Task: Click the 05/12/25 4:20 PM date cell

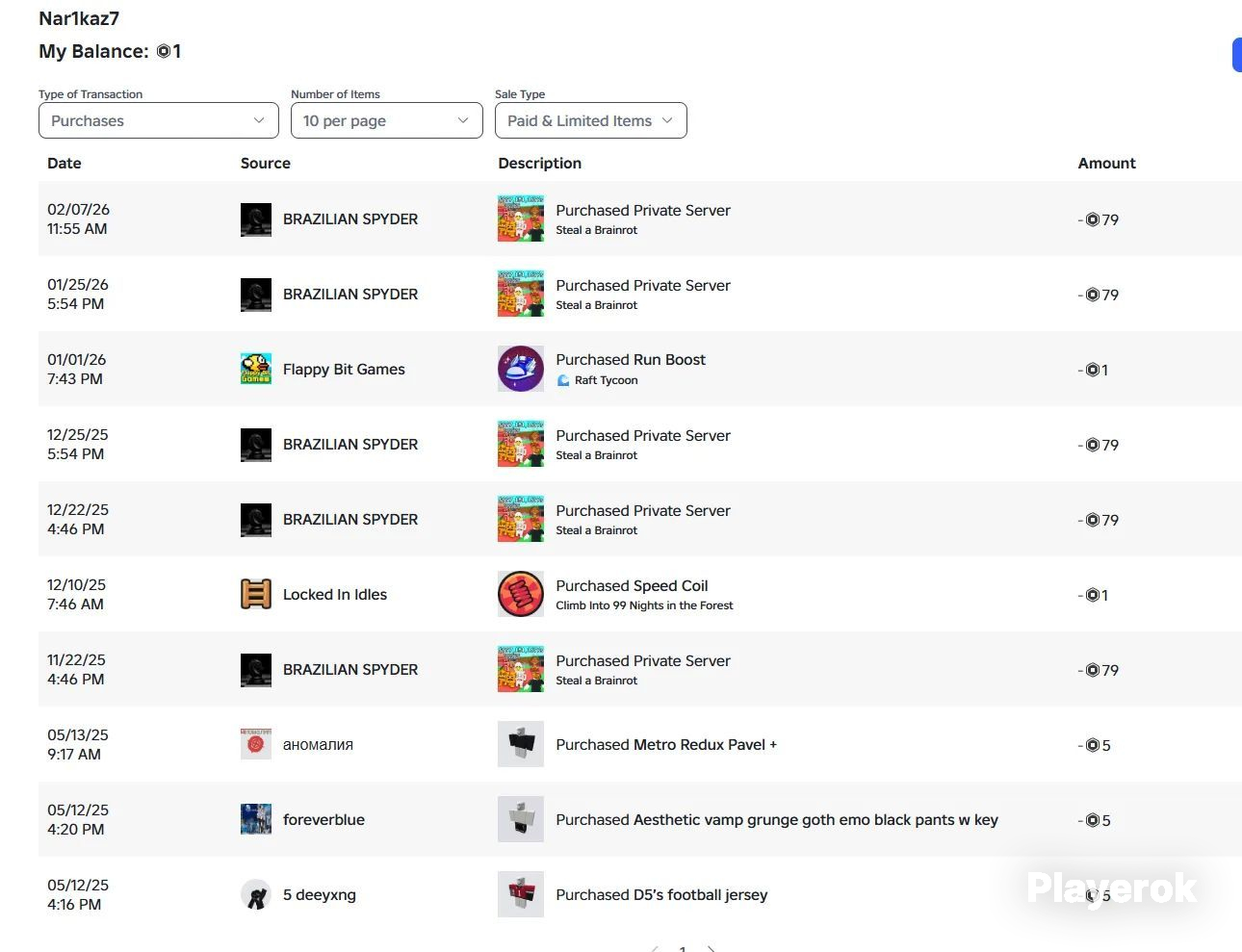Action: [78, 819]
